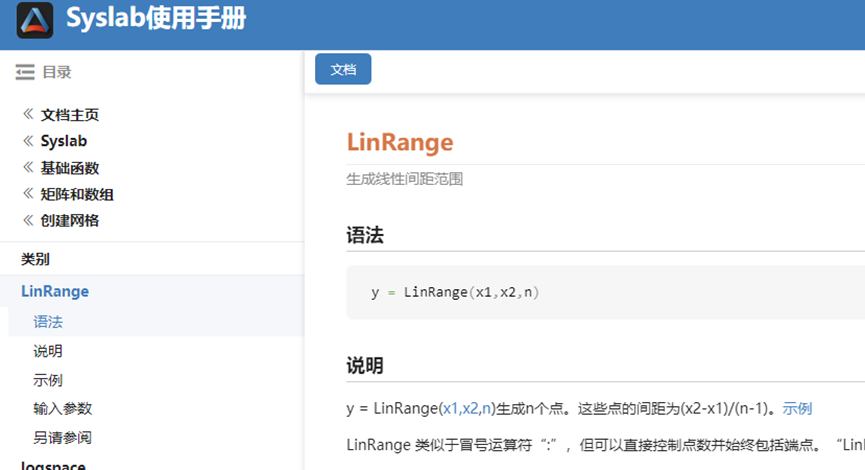This screenshot has height=470, width=865.
Task: Click the 语法 heading in content
Action: click(x=365, y=235)
